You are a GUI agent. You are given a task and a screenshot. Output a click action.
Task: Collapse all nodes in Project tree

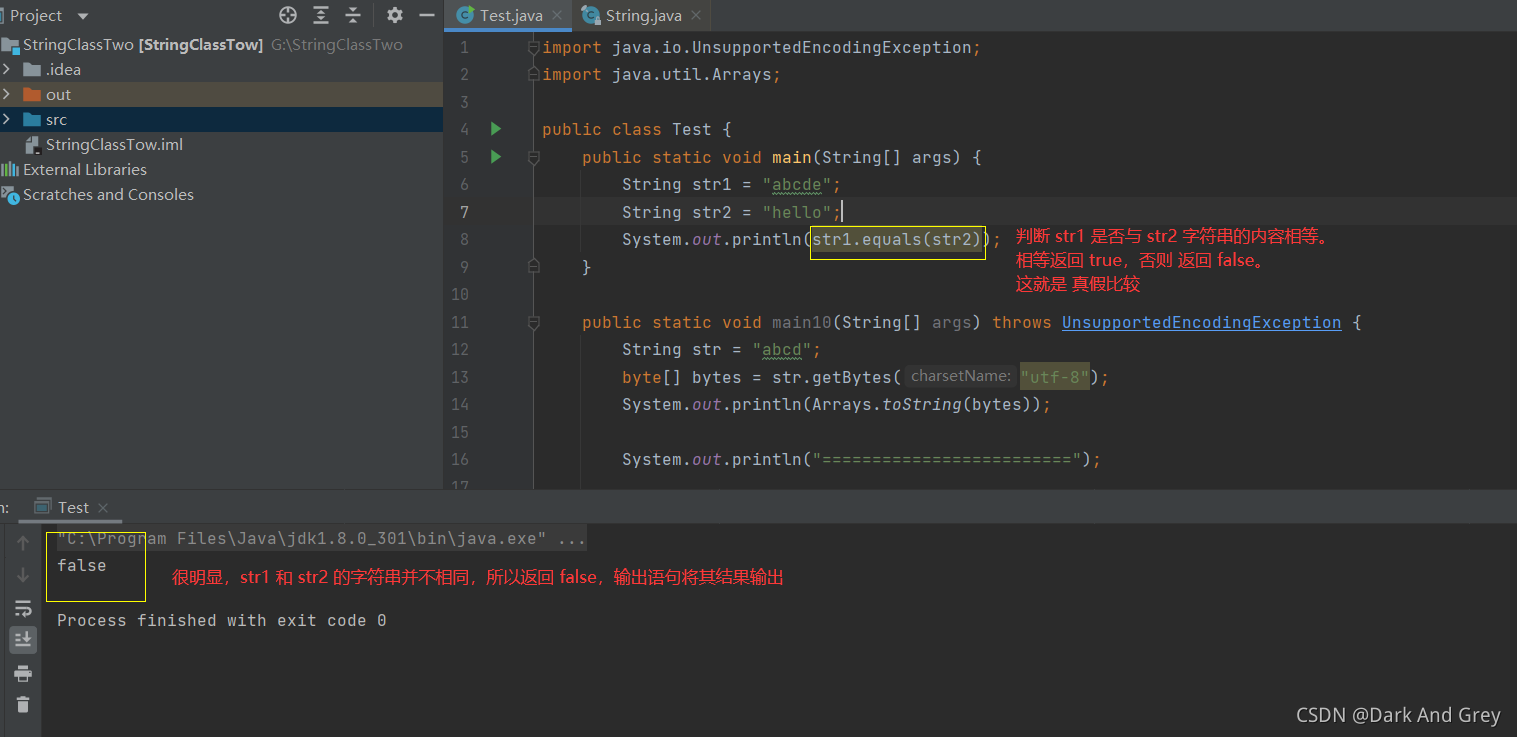click(x=353, y=15)
